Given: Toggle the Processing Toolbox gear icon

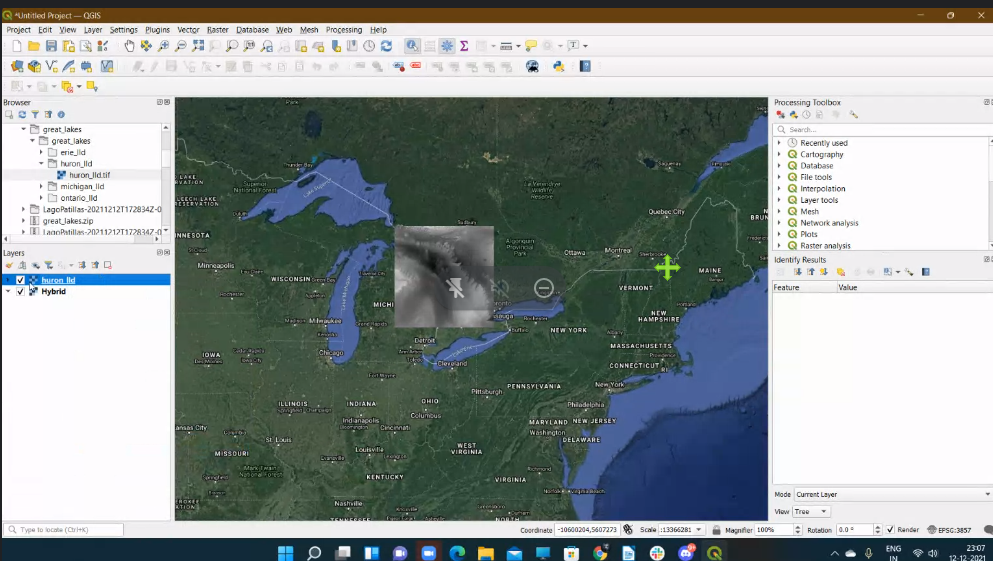Looking at the screenshot, I should coord(447,46).
